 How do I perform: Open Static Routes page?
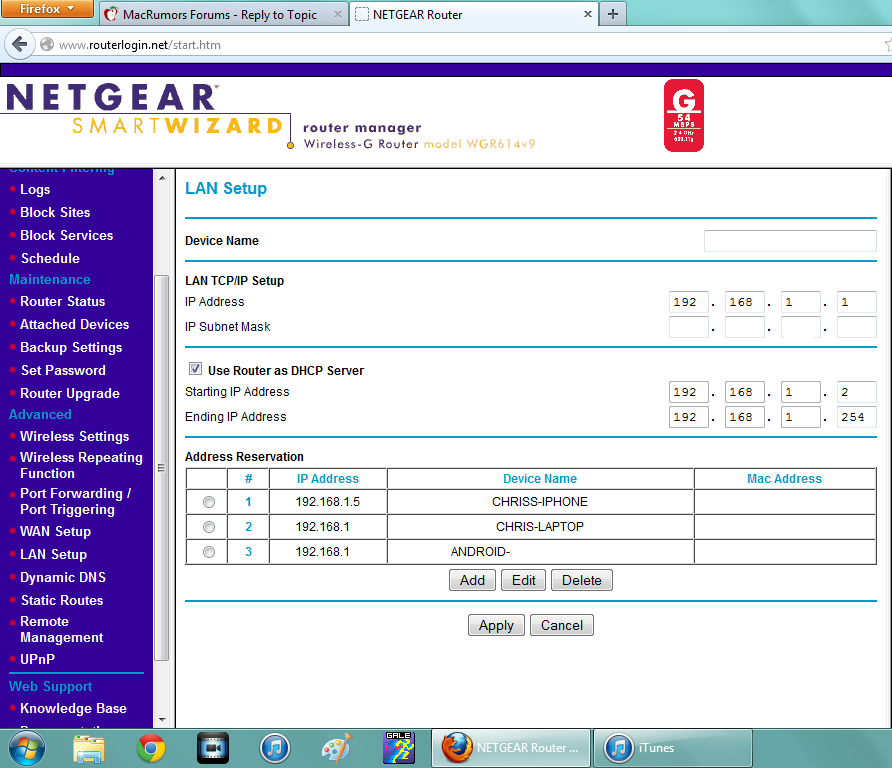click(62, 601)
